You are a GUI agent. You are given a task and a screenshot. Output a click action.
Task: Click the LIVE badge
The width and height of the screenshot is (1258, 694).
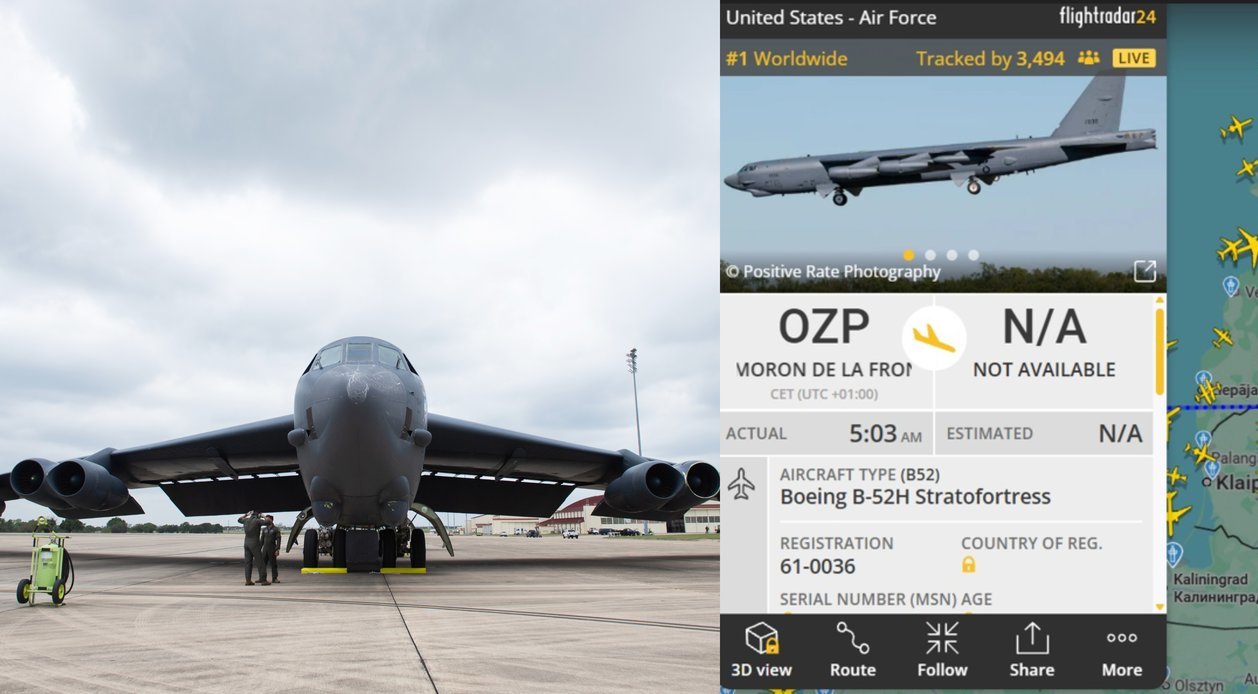[x=1134, y=58]
